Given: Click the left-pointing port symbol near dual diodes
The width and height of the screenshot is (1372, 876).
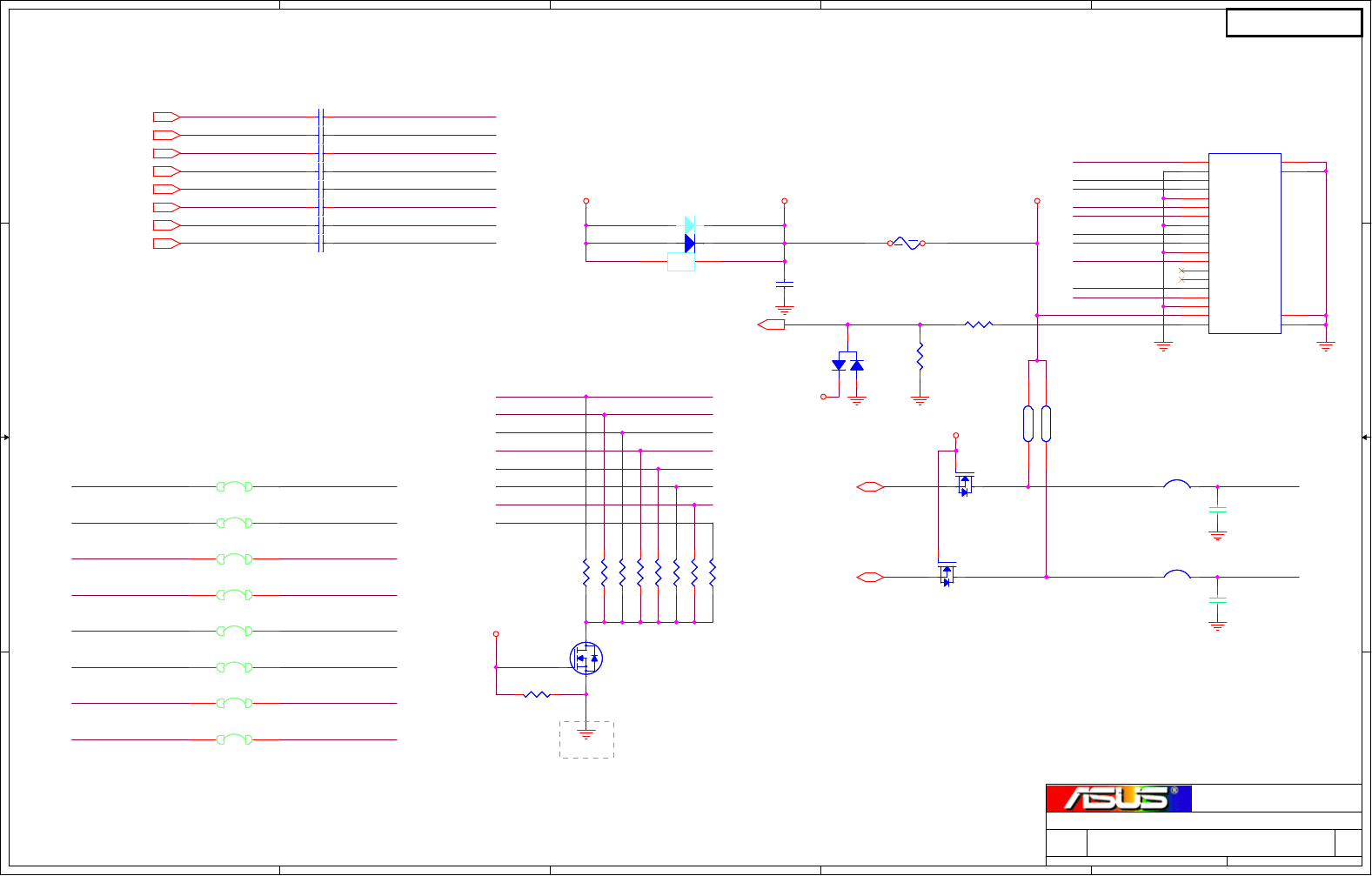Looking at the screenshot, I should click(771, 324).
